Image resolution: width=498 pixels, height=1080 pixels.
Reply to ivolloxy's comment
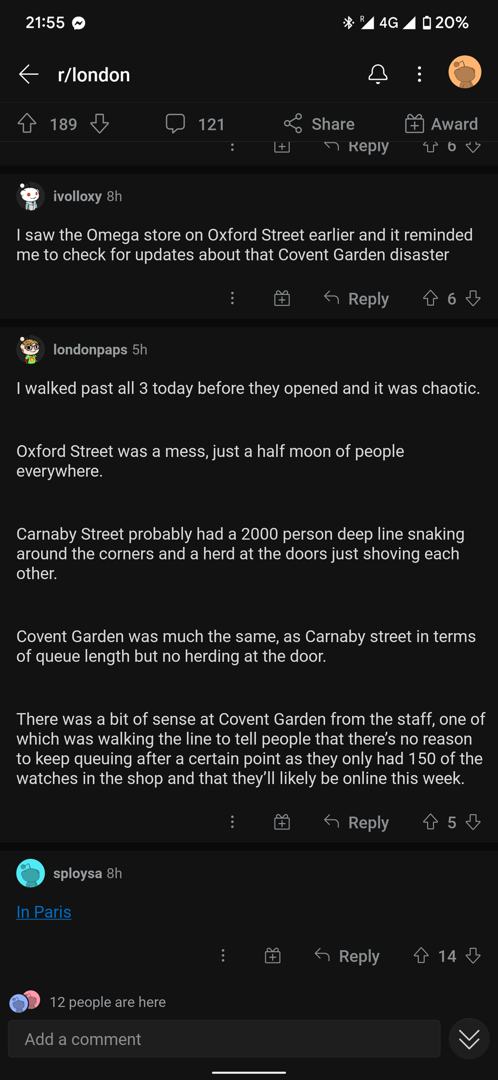[357, 298]
